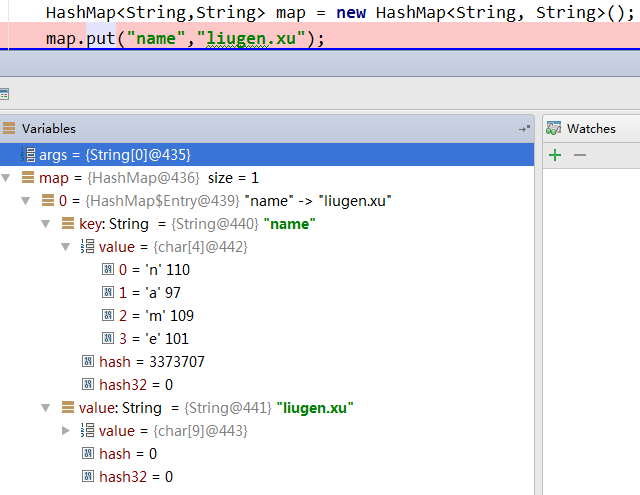Click the Variables panel header icon
The width and height of the screenshot is (640, 495).
(x=9, y=129)
